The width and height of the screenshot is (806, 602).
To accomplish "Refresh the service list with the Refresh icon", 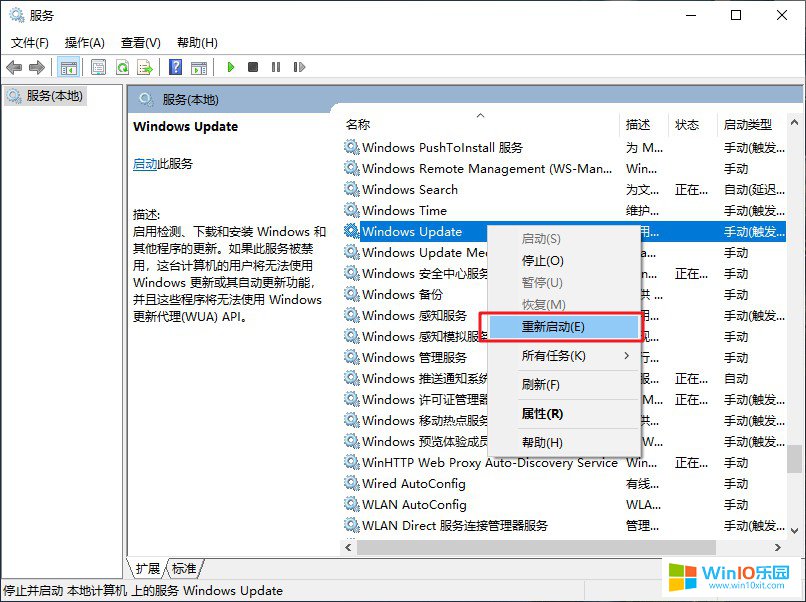I will 122,67.
